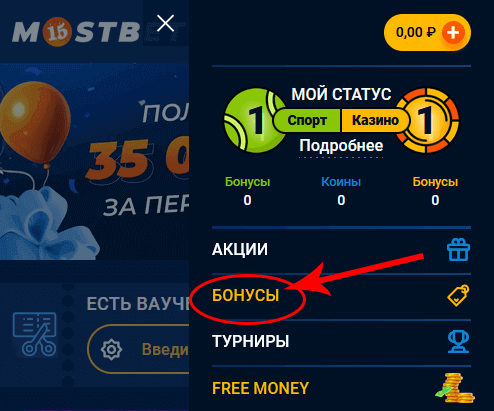The image size is (494, 411).
Task: Click the trophy icon beside ТУРНИРЫ
Action: (459, 341)
